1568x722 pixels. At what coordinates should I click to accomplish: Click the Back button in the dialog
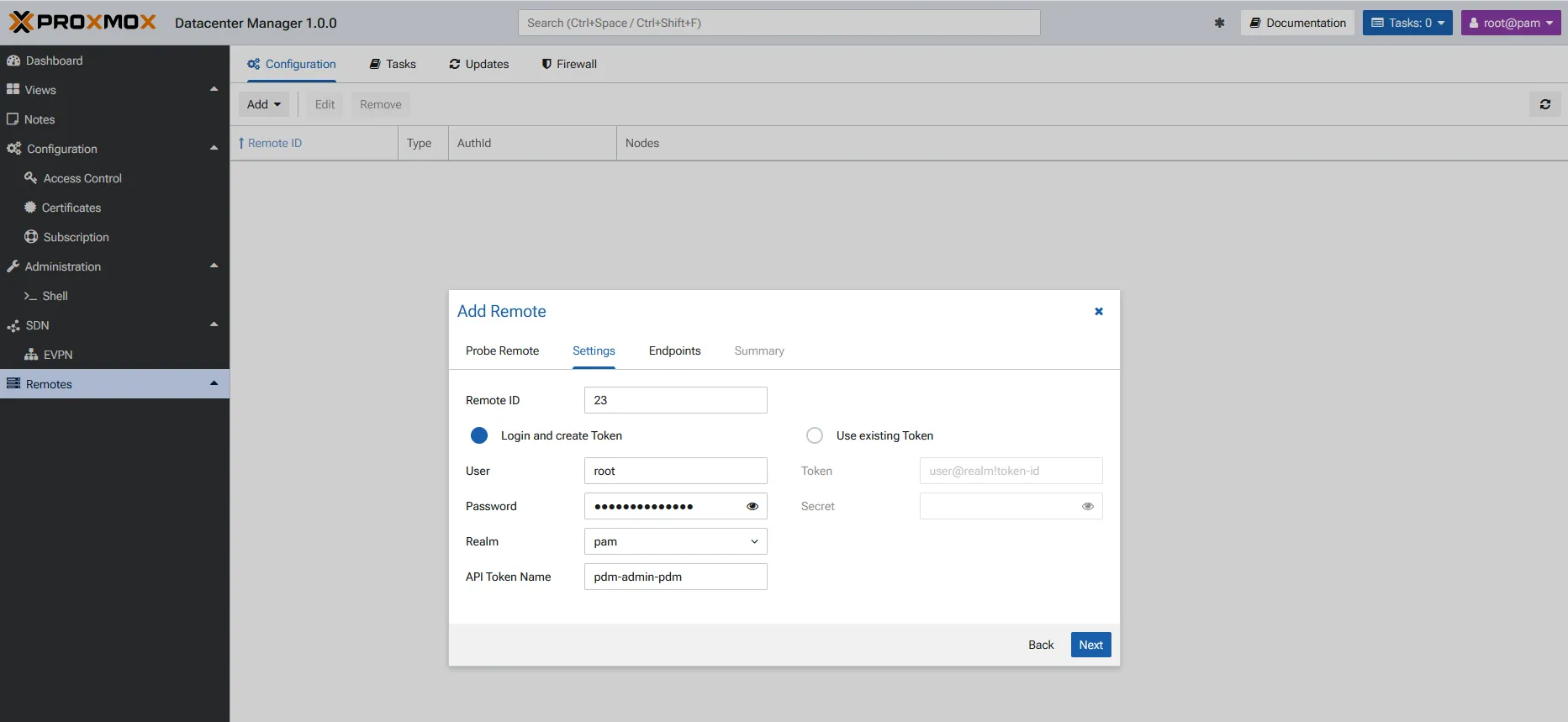point(1040,645)
